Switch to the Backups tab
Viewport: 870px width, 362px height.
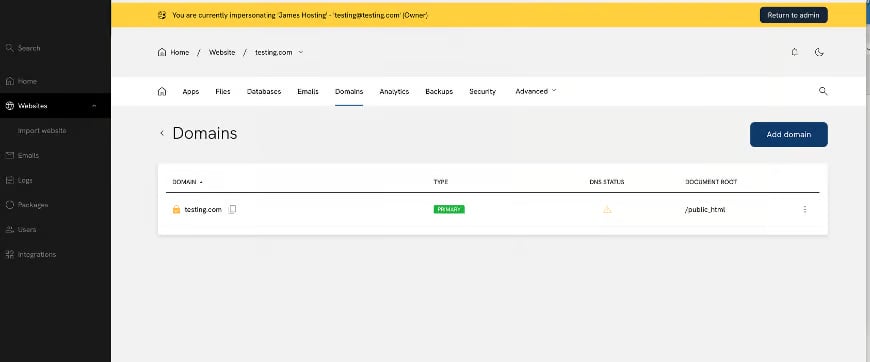pos(439,92)
